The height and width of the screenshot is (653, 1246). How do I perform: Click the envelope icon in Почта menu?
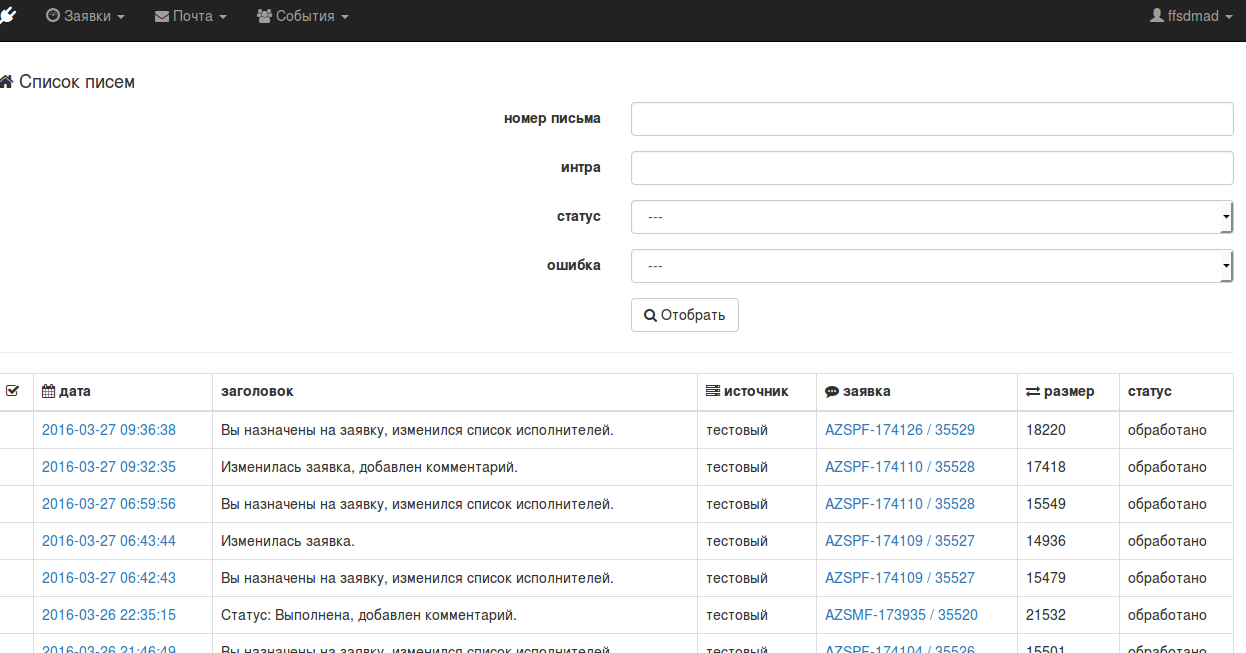click(x=162, y=17)
